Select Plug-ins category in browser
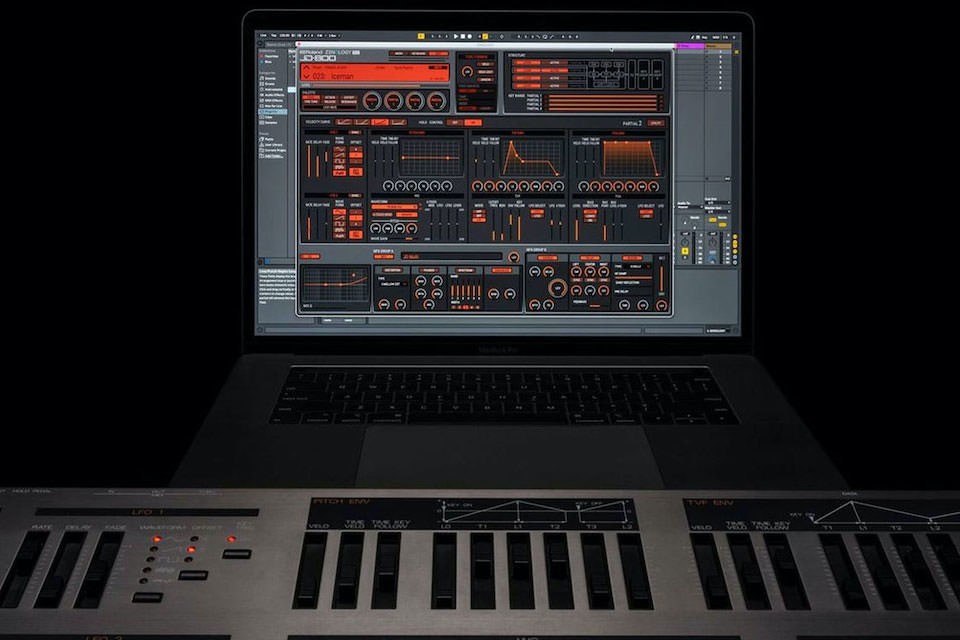The image size is (960, 640). [273, 112]
